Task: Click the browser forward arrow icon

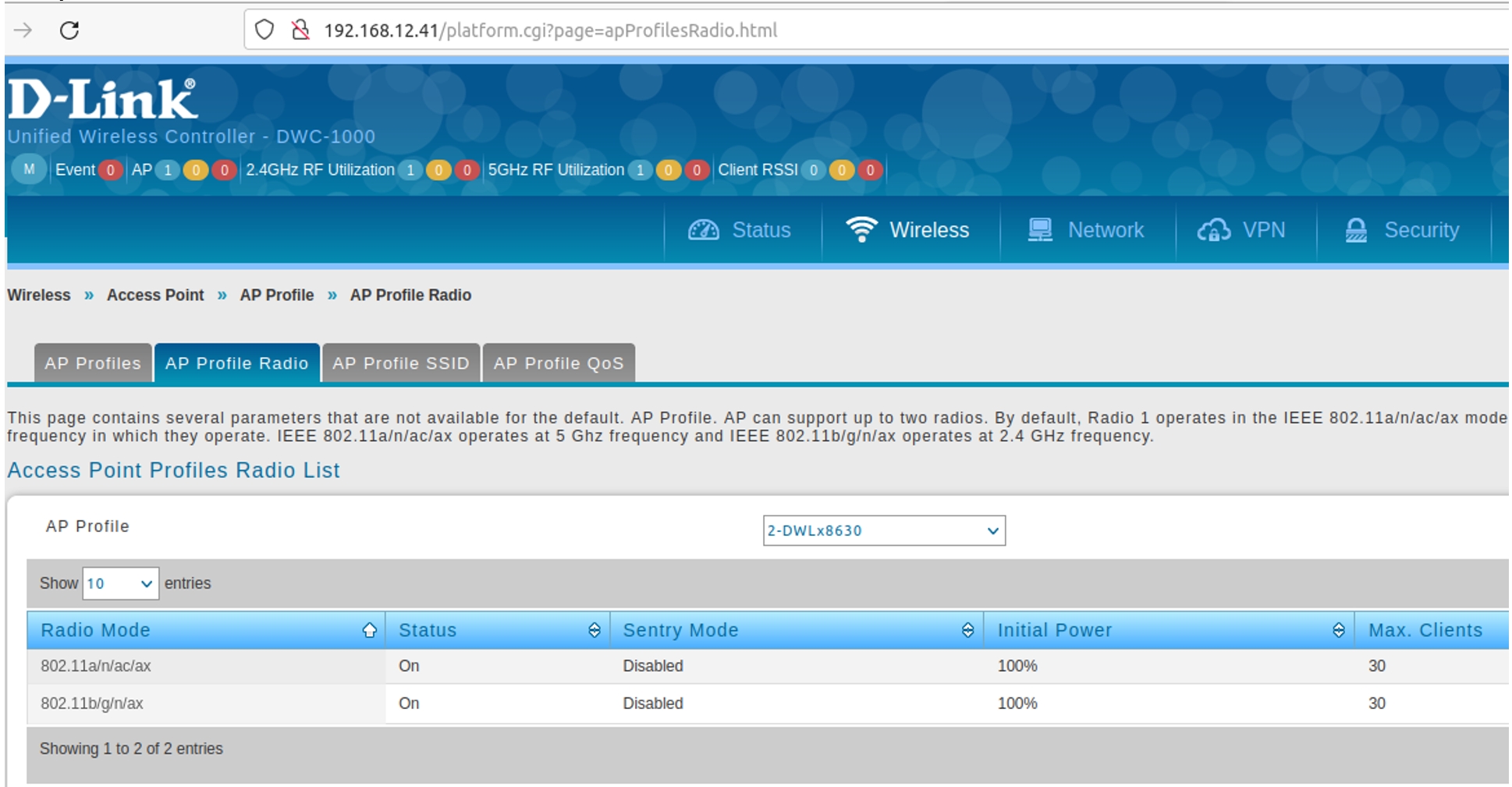Action: click(23, 30)
